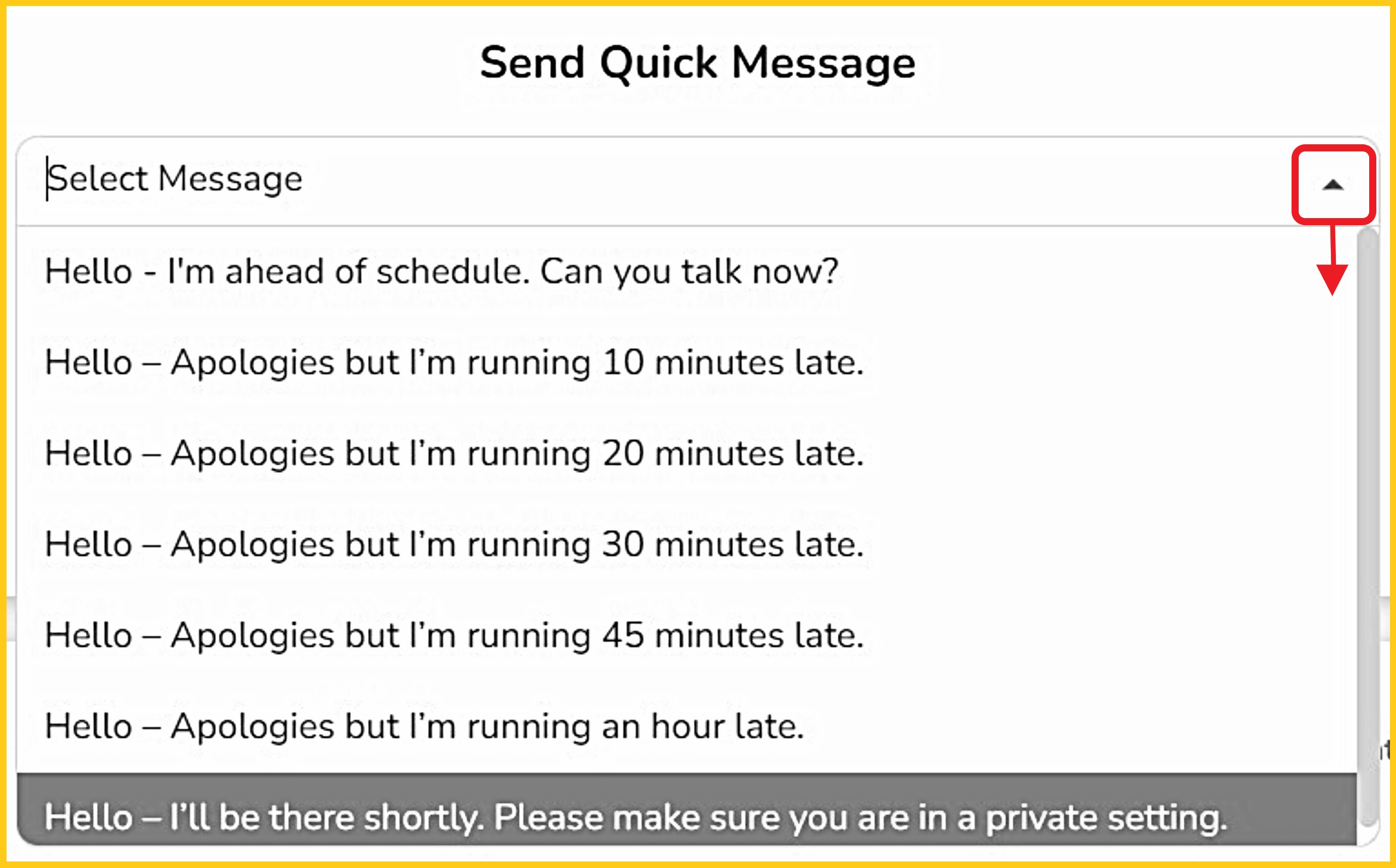Pick the "running 20 minutes late" option
This screenshot has height=868, width=1396.
pyautogui.click(x=454, y=454)
